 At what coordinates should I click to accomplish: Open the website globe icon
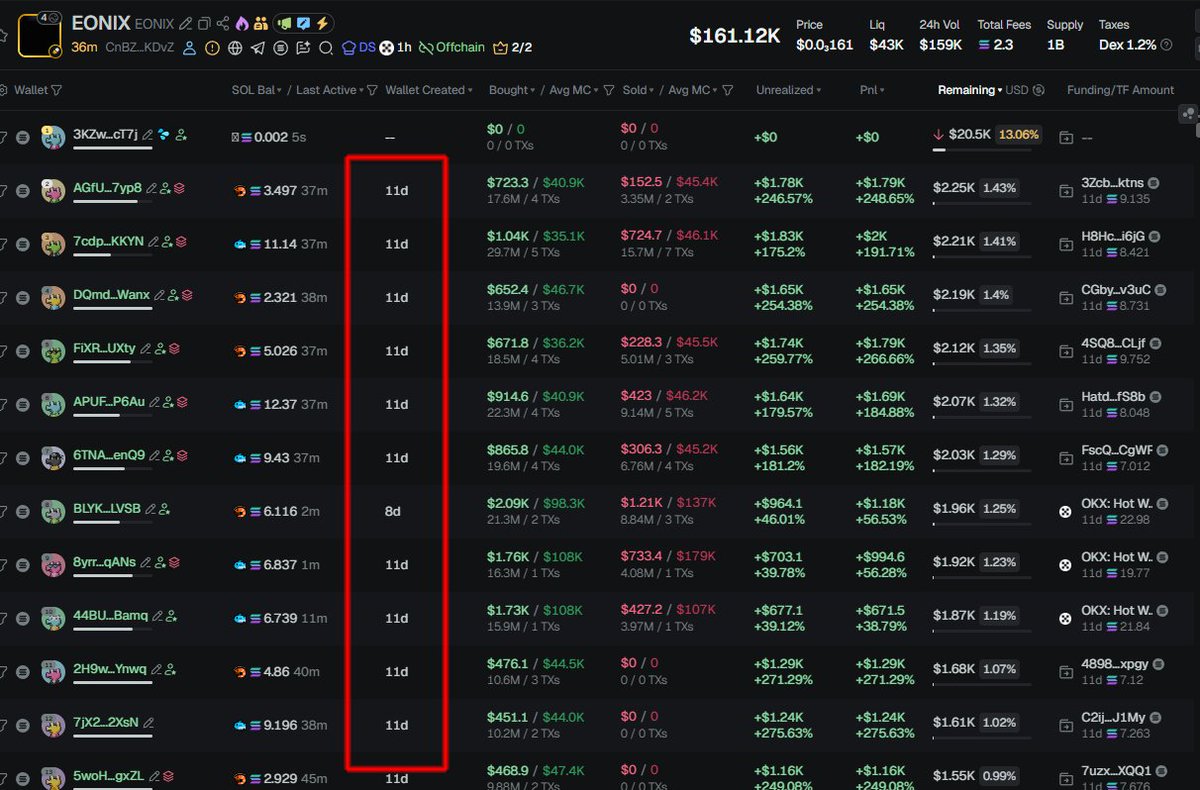[235, 48]
